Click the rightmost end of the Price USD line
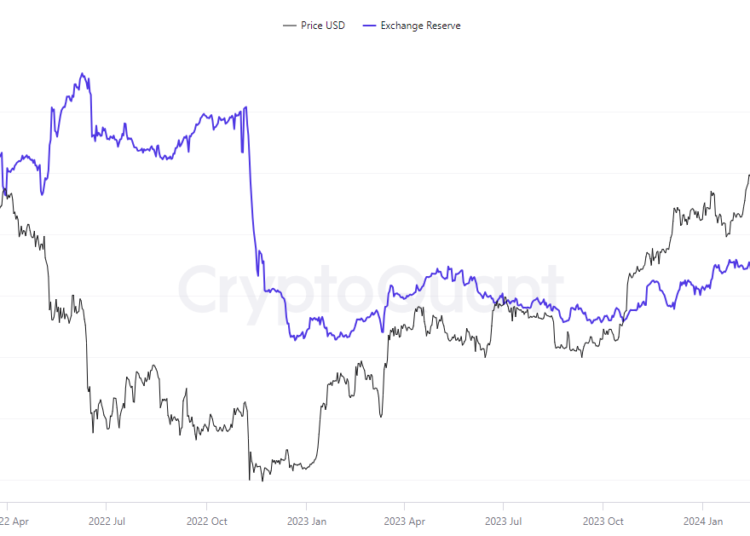 pos(749,175)
